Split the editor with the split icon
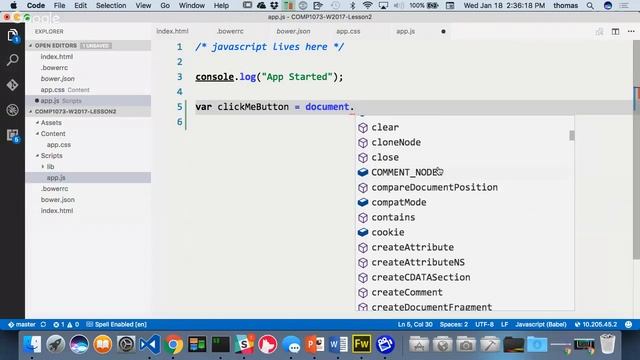 615,31
